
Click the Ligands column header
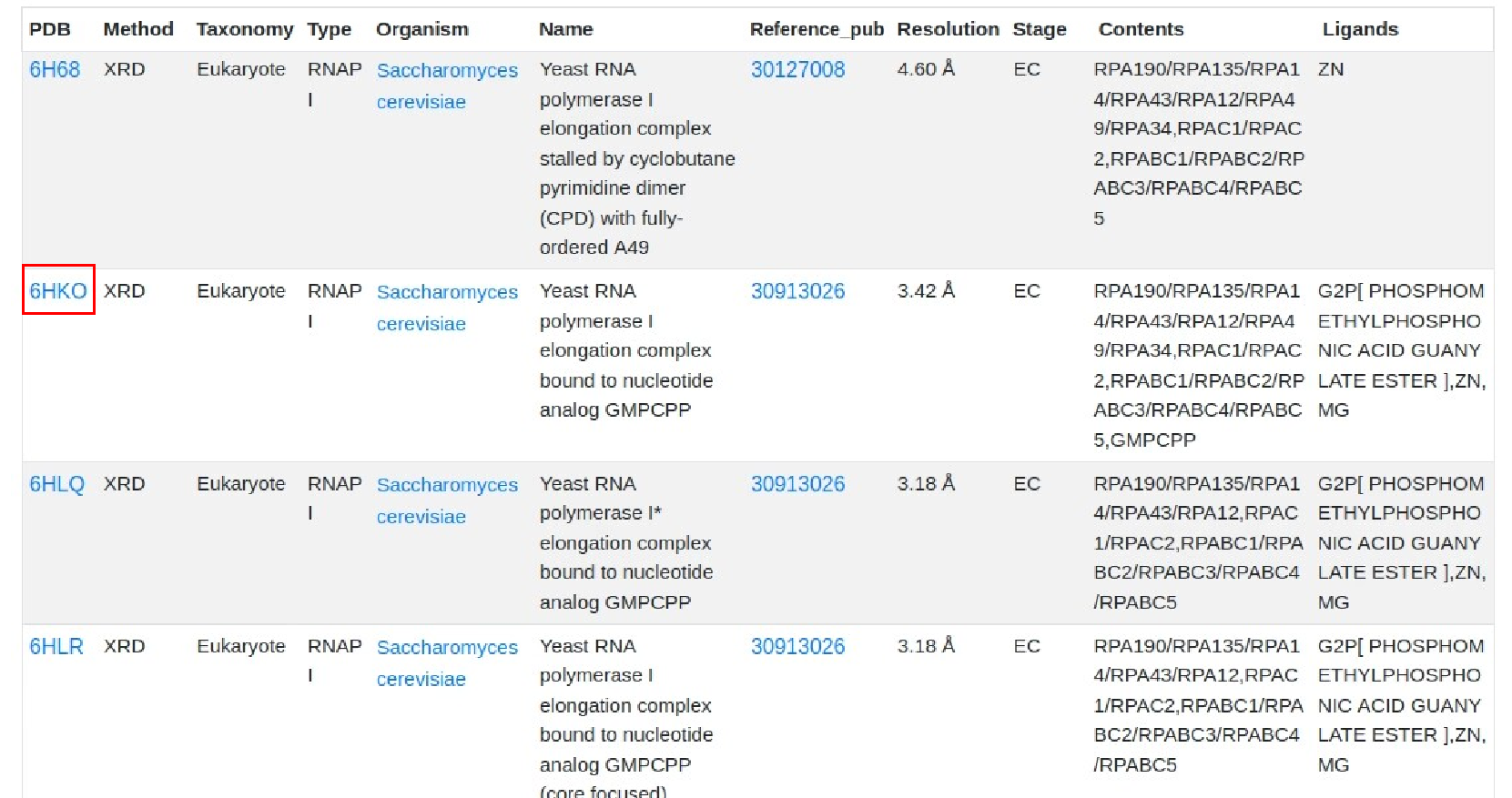[1360, 29]
